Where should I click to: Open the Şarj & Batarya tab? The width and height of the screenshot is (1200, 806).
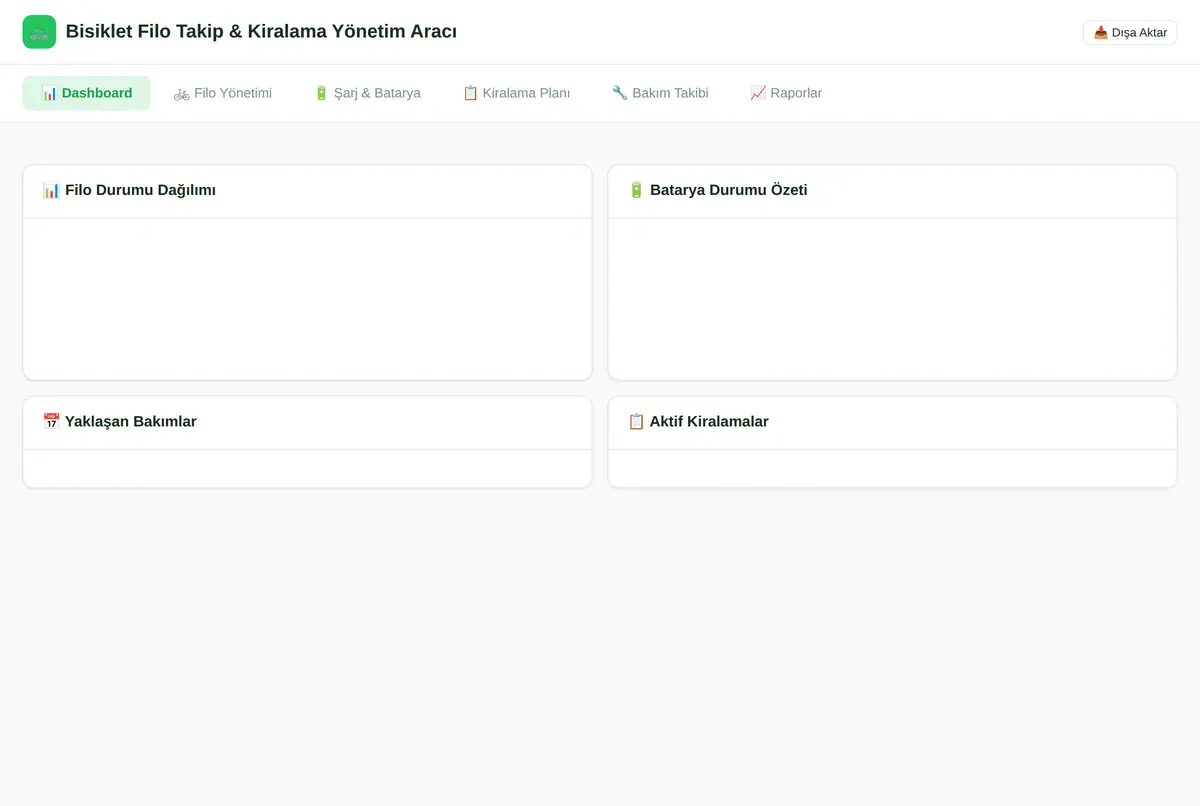click(367, 93)
